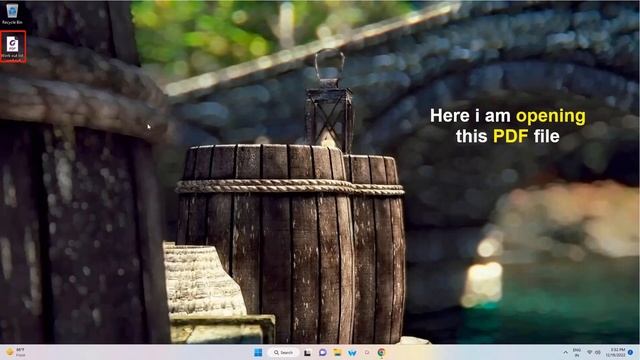Open the blue W app in the taskbar
Image resolution: width=640 pixels, height=360 pixels.
tap(352, 352)
